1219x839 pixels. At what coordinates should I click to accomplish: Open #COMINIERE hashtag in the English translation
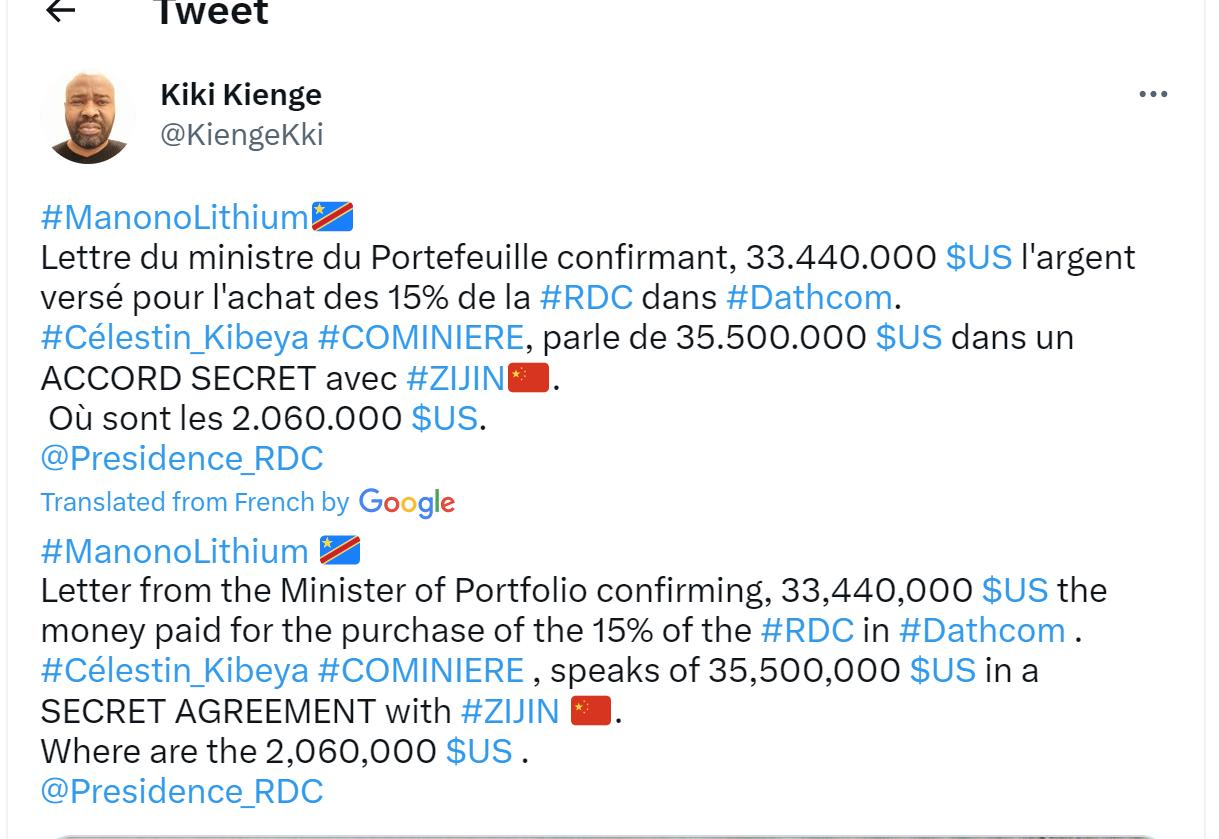pos(421,670)
